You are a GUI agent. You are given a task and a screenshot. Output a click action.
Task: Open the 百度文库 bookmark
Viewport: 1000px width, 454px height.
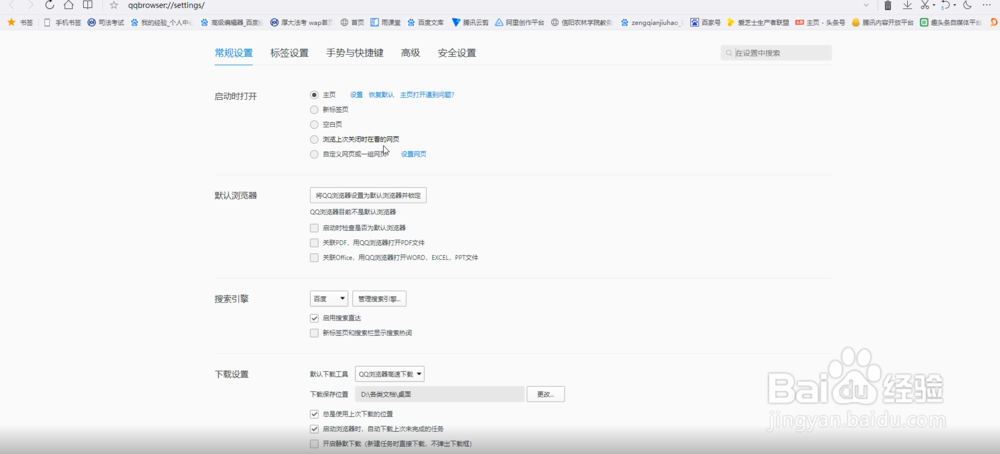pos(427,22)
